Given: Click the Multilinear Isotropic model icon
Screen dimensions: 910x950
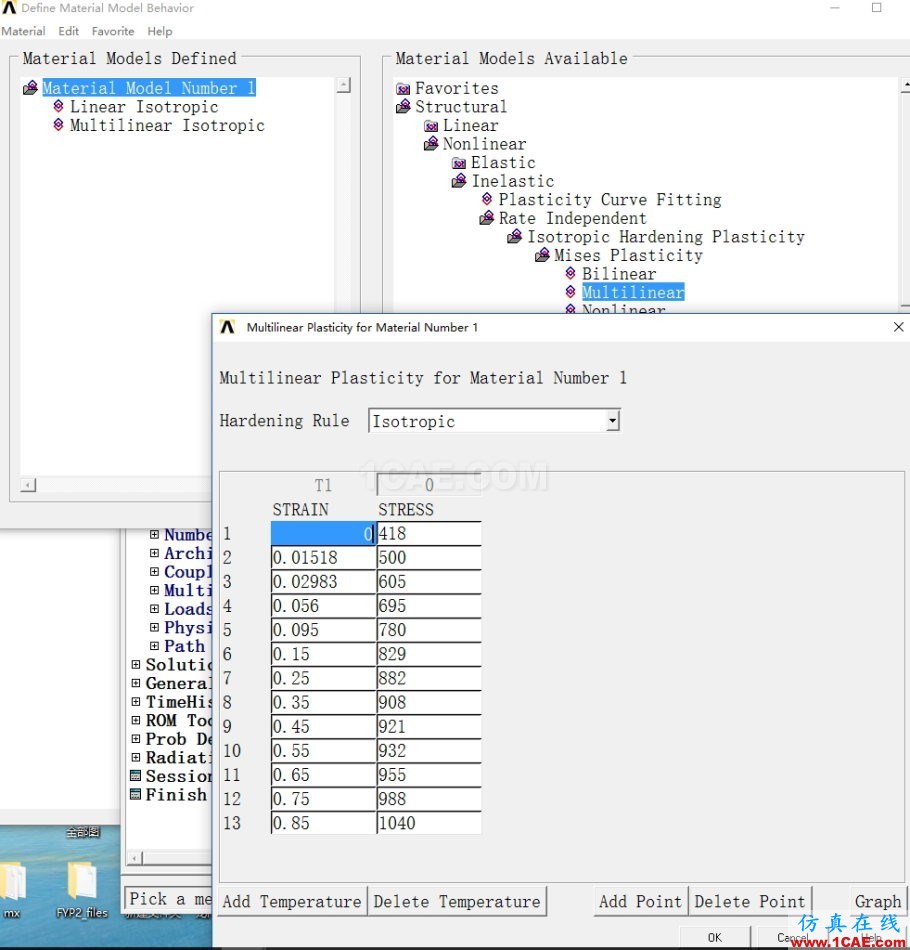Looking at the screenshot, I should tap(58, 125).
